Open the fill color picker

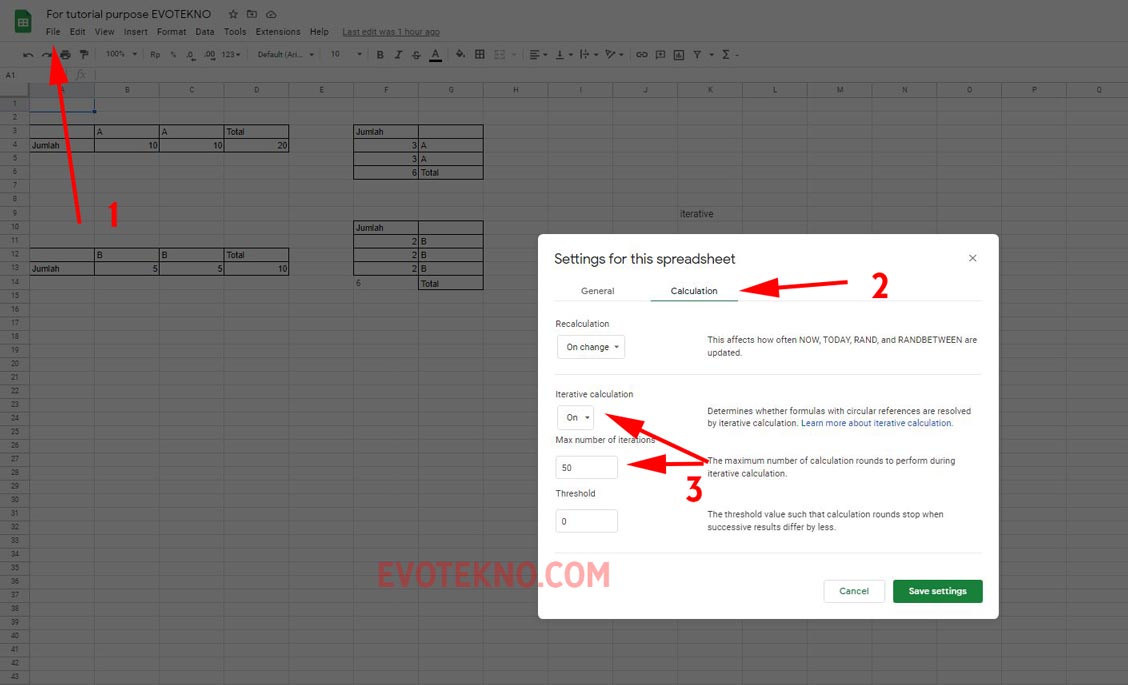click(x=460, y=55)
